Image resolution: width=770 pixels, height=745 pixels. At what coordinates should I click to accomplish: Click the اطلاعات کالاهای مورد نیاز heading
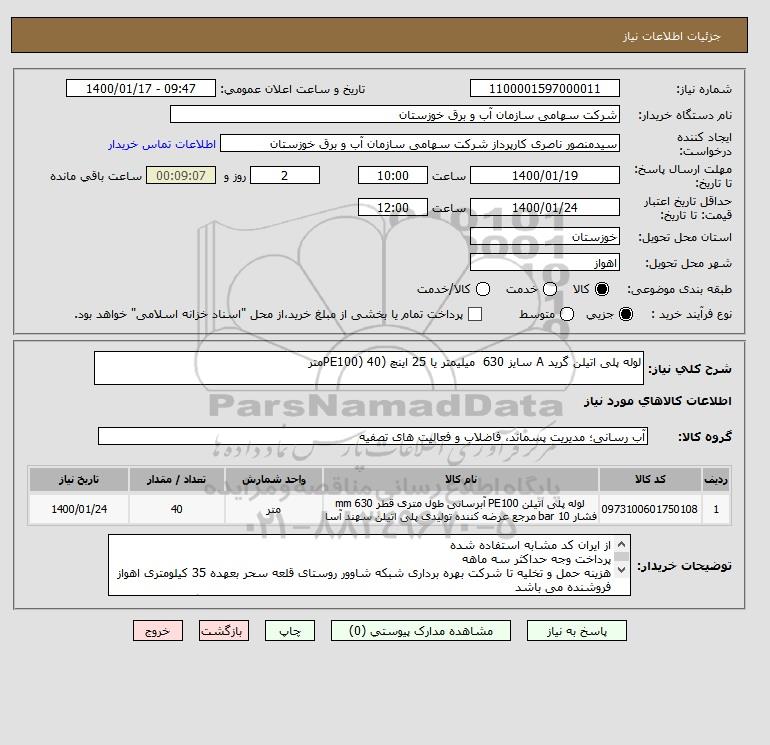(658, 401)
